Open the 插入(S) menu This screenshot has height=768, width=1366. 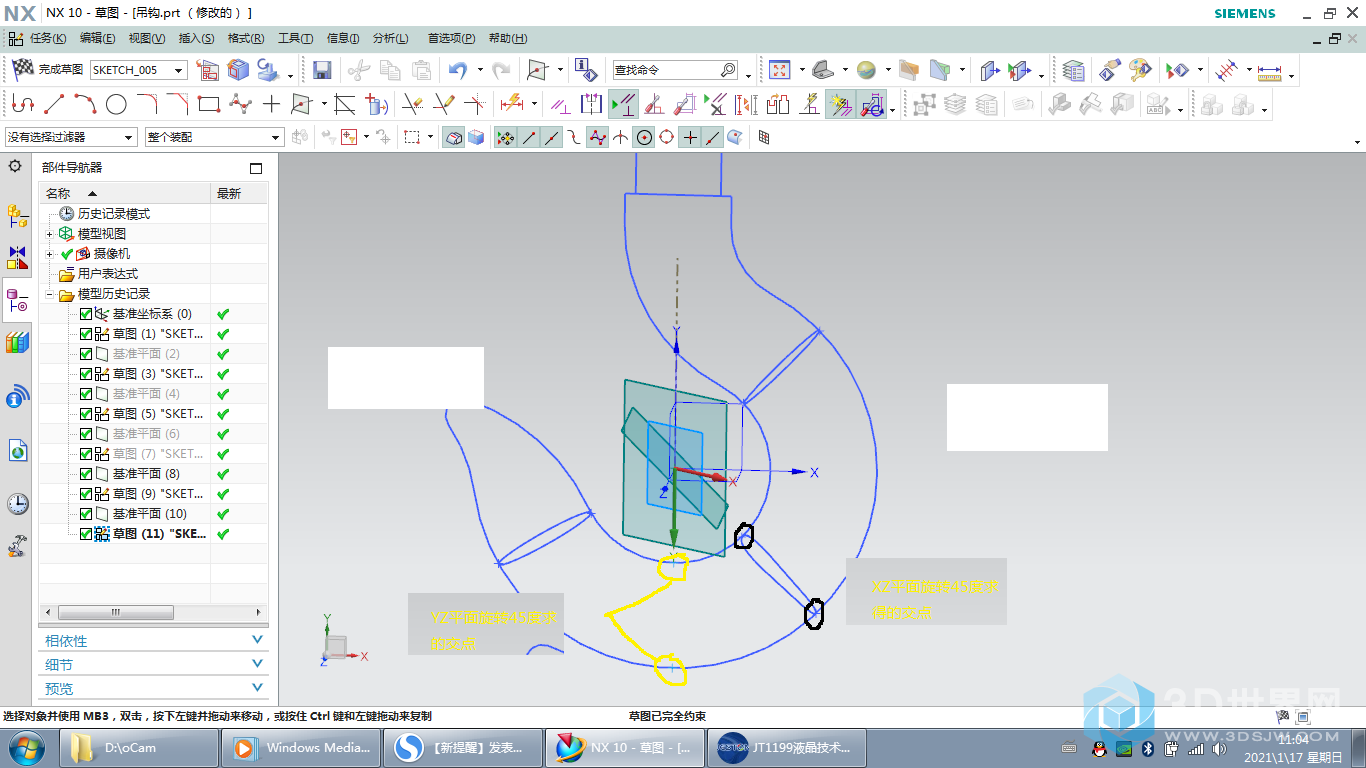(x=196, y=38)
